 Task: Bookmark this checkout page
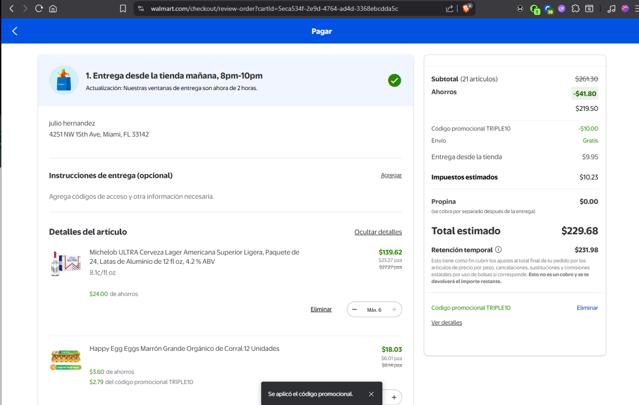123,8
